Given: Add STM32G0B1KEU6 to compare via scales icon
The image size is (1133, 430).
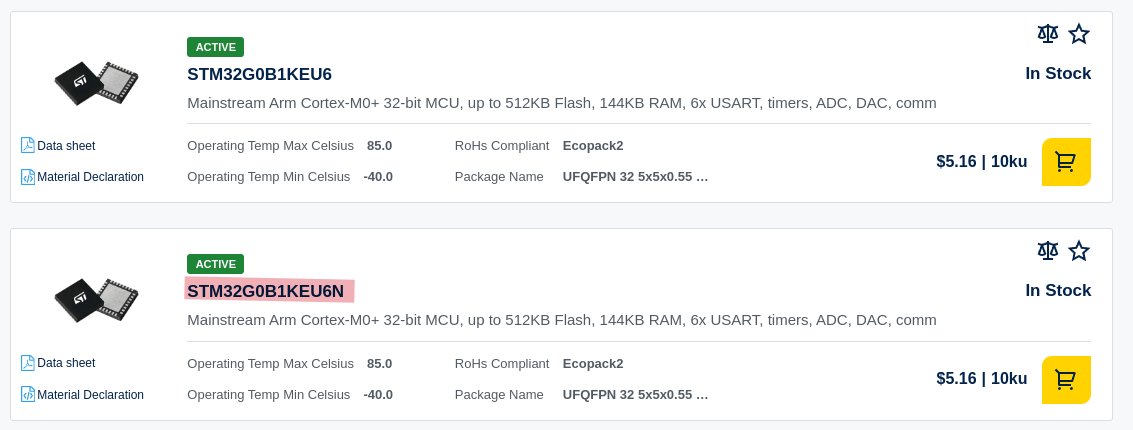Looking at the screenshot, I should (x=1047, y=33).
